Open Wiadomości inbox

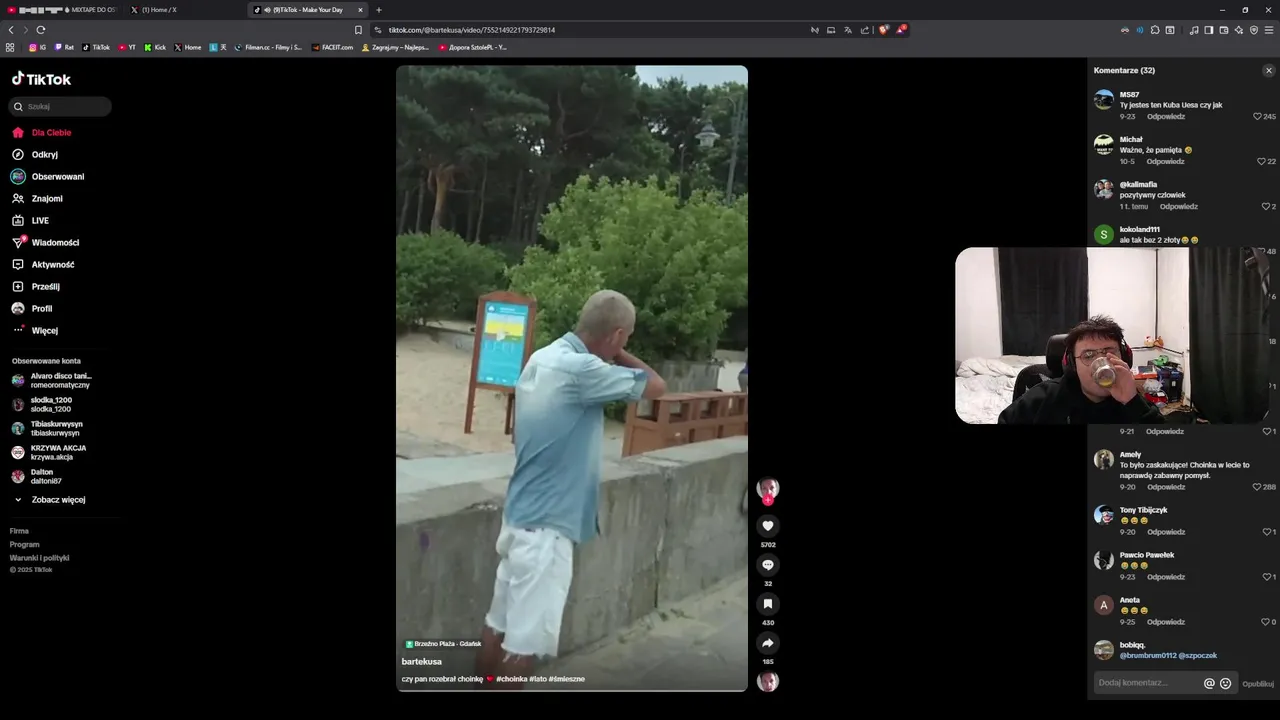(x=45, y=243)
